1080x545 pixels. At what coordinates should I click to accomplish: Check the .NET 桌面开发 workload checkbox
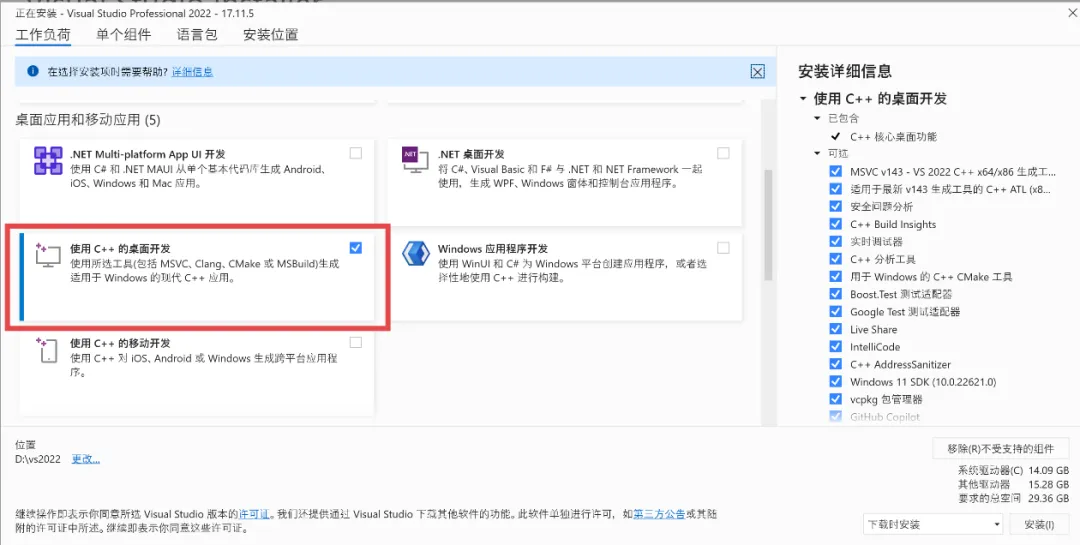coord(723,153)
